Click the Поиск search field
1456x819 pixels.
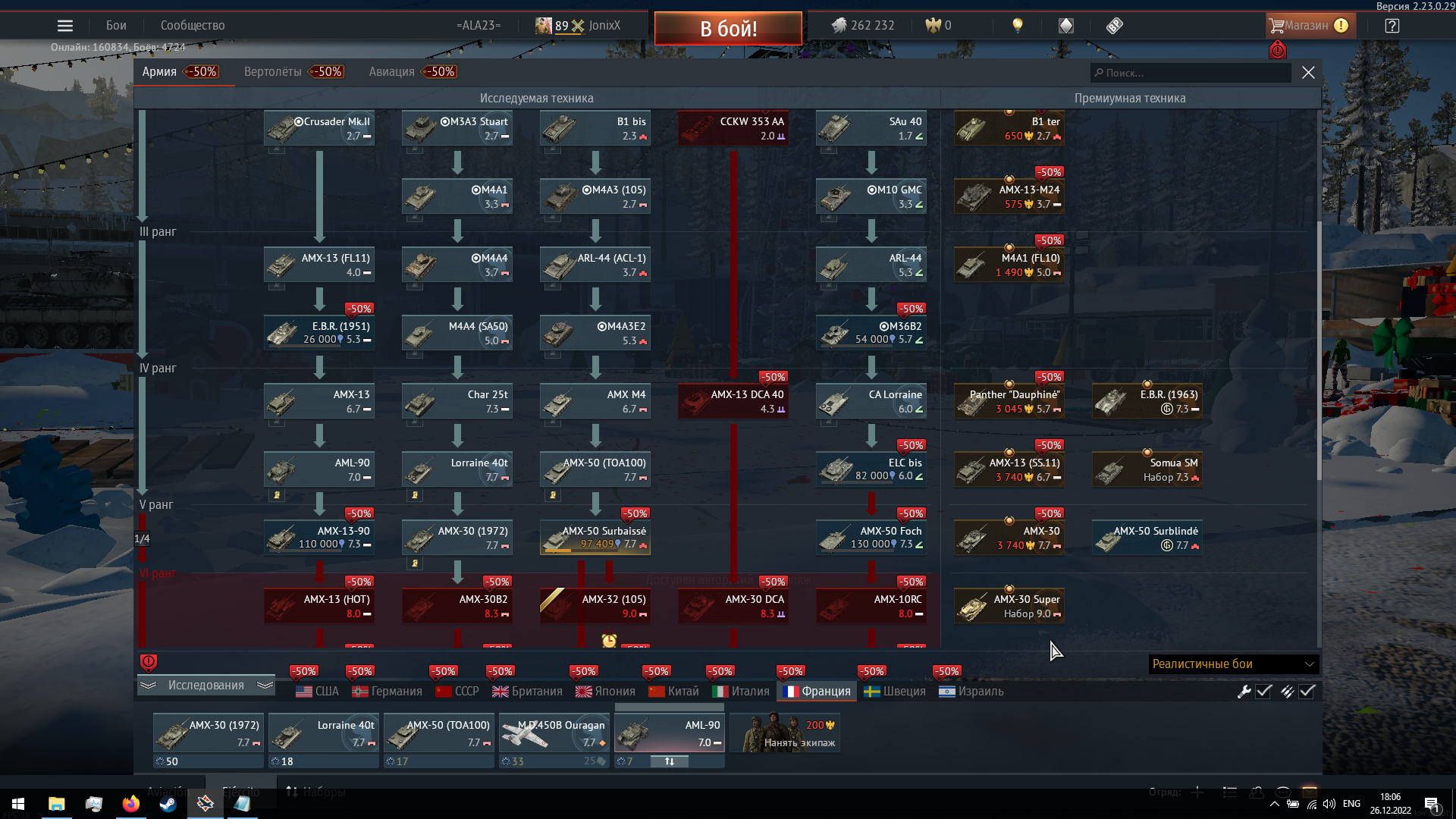click(1191, 73)
